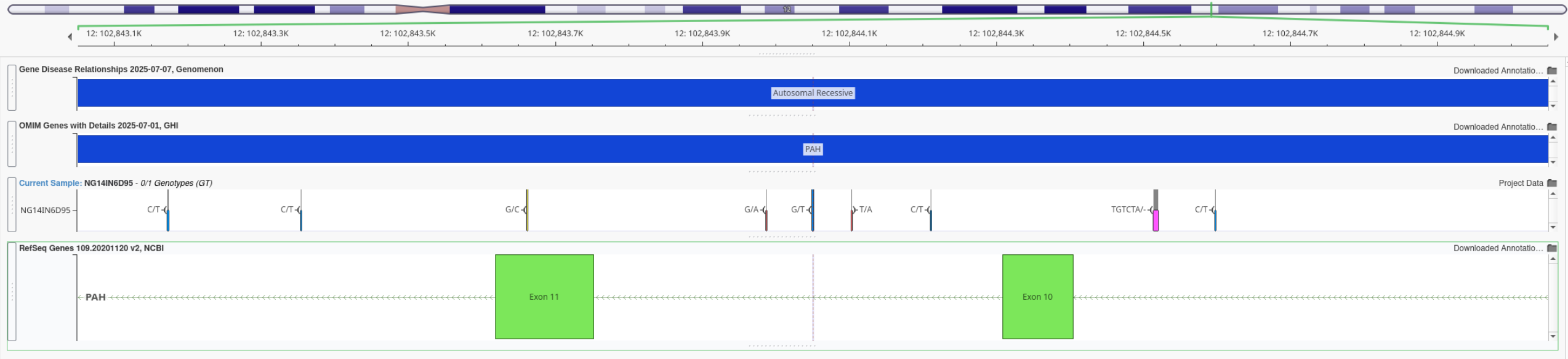This screenshot has width=1568, height=359.
Task: Select the RefSeq Genes track title
Action: [91, 248]
